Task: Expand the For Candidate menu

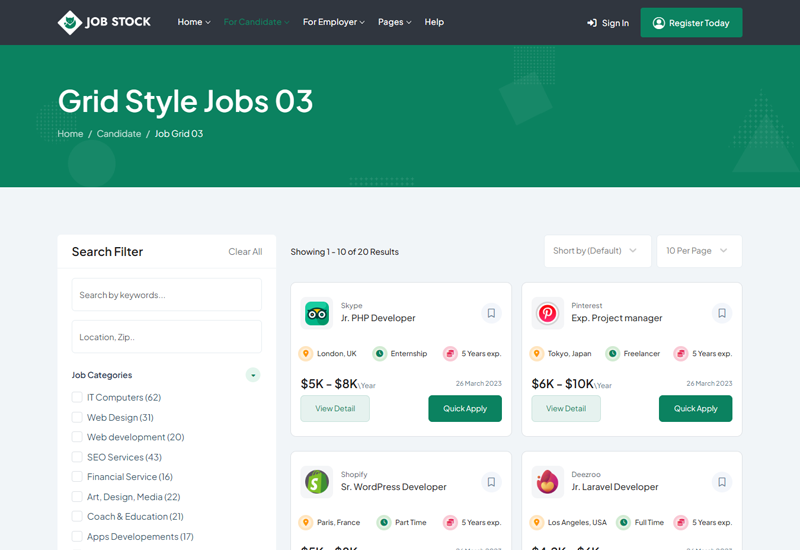Action: [256, 22]
